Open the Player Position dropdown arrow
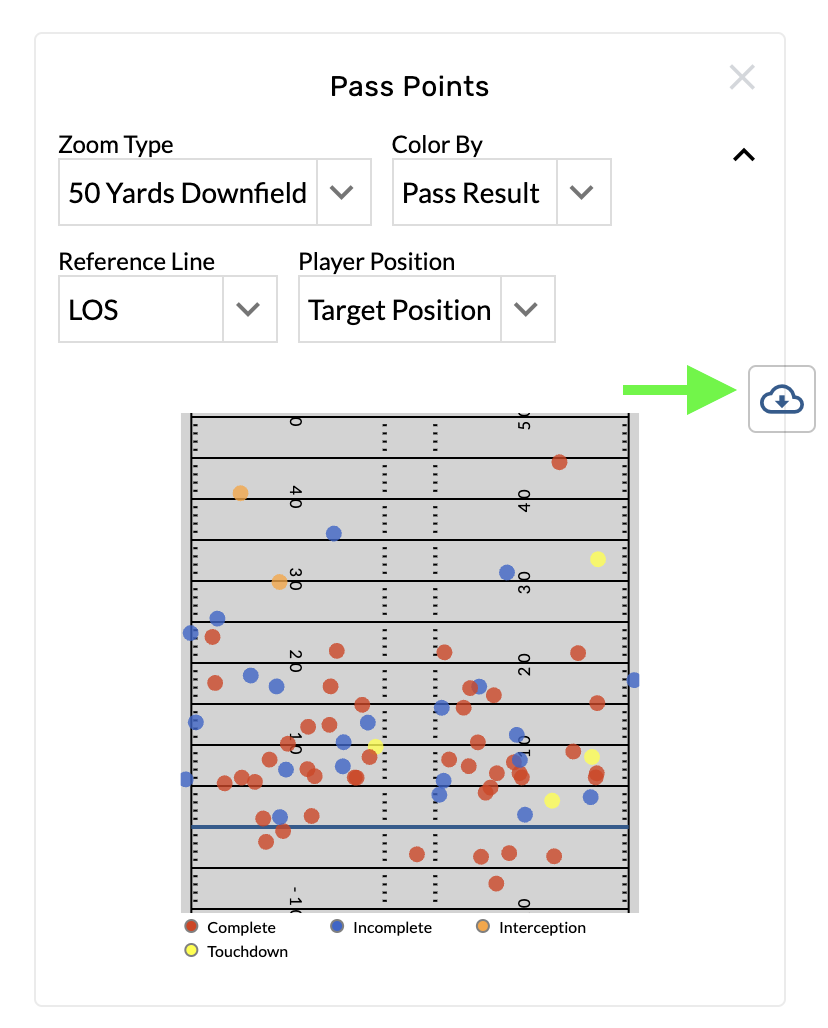The height and width of the screenshot is (1028, 828). (527, 310)
